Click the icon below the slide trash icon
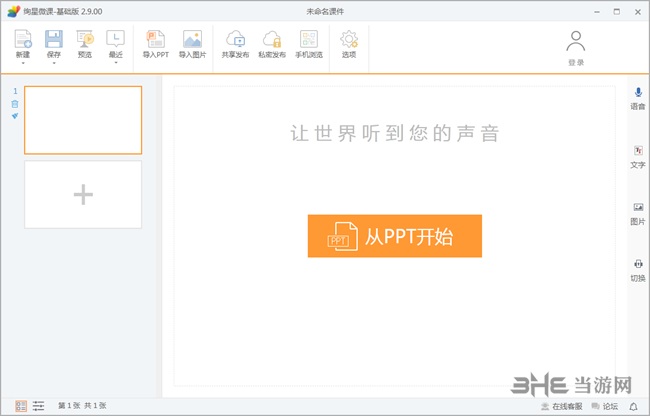650x416 pixels. (x=15, y=116)
